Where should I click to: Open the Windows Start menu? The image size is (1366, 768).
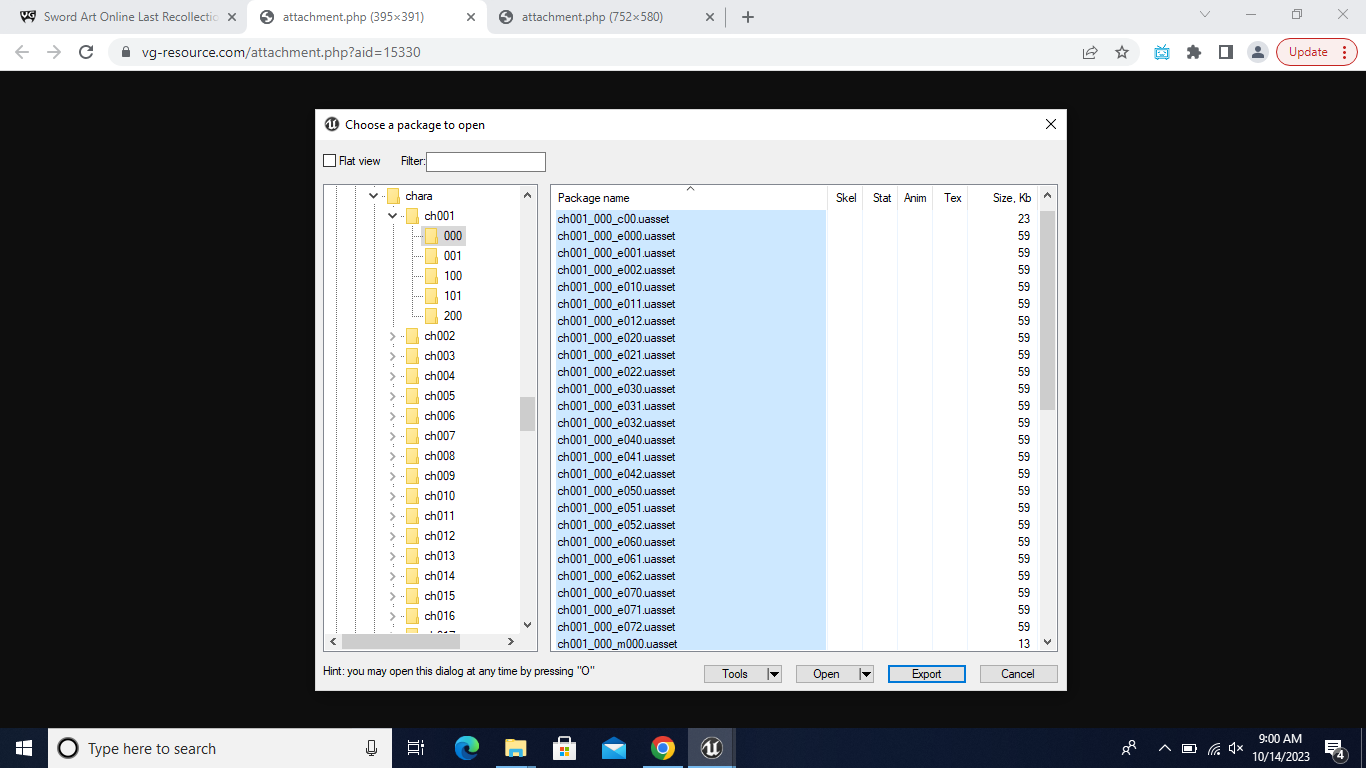[24, 748]
